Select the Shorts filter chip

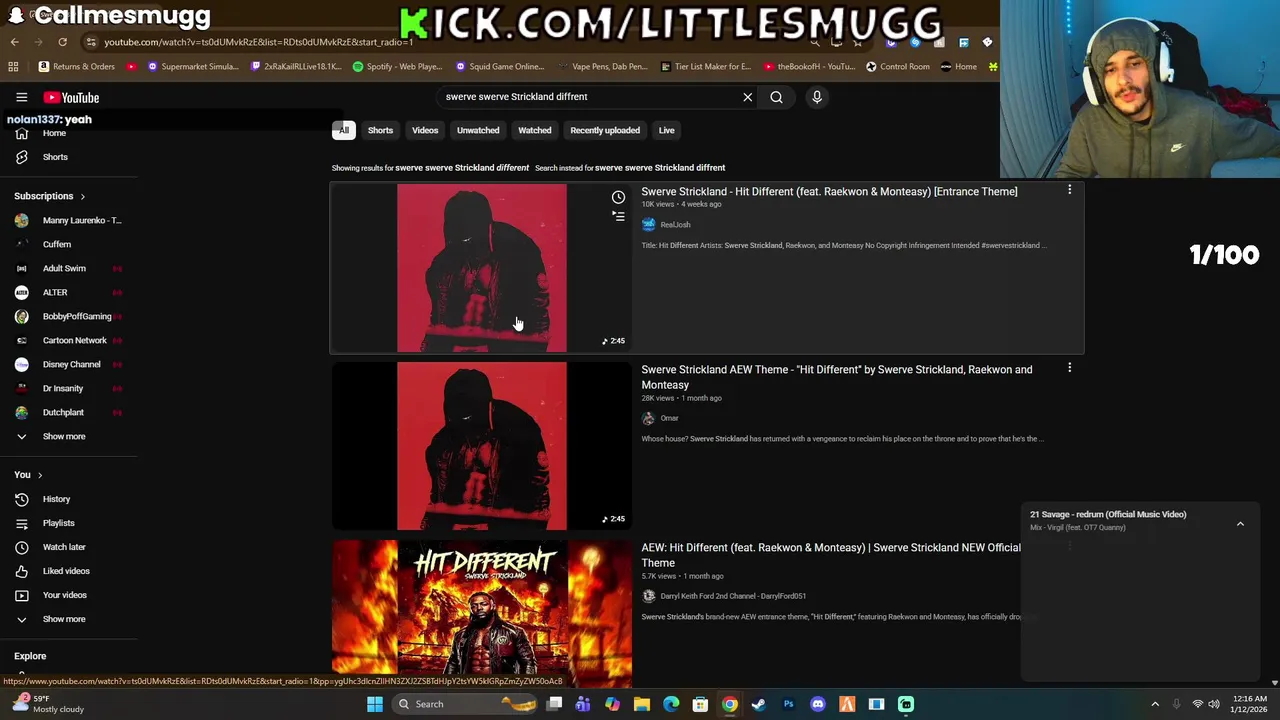(x=380, y=130)
